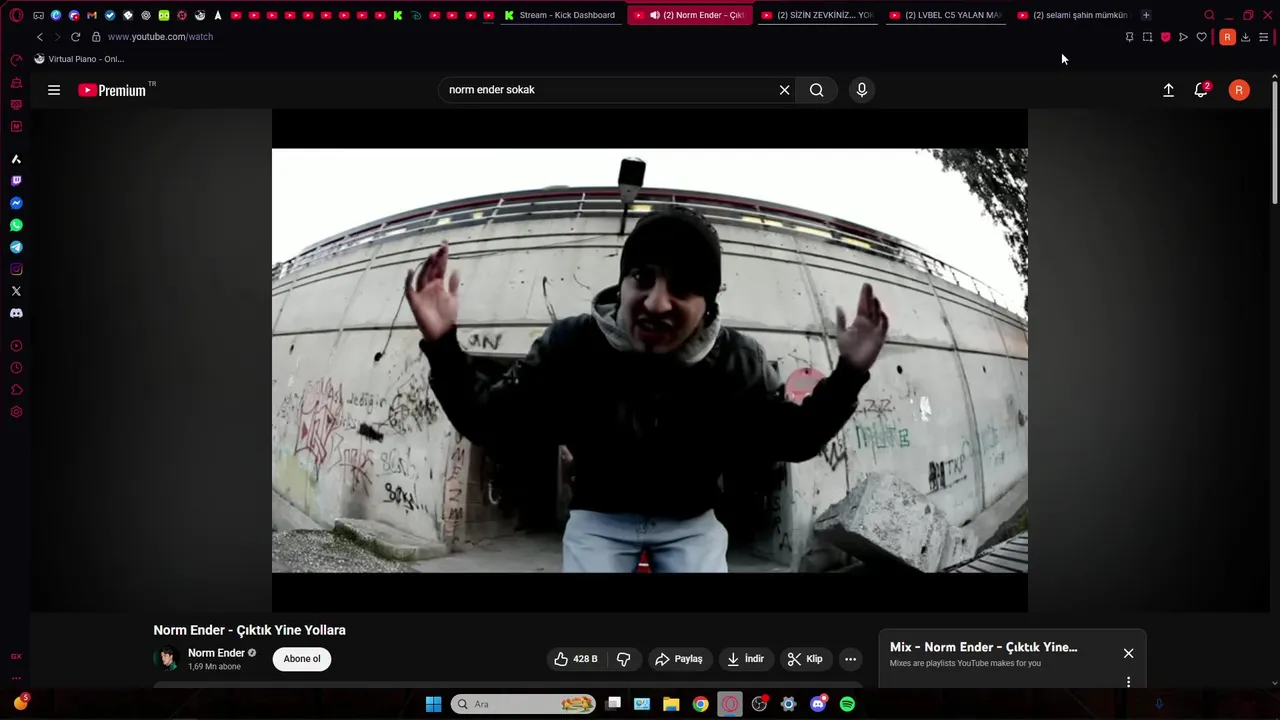Viewport: 1280px width, 720px height.
Task: Open Opera GX main menu logo
Action: click(16, 15)
